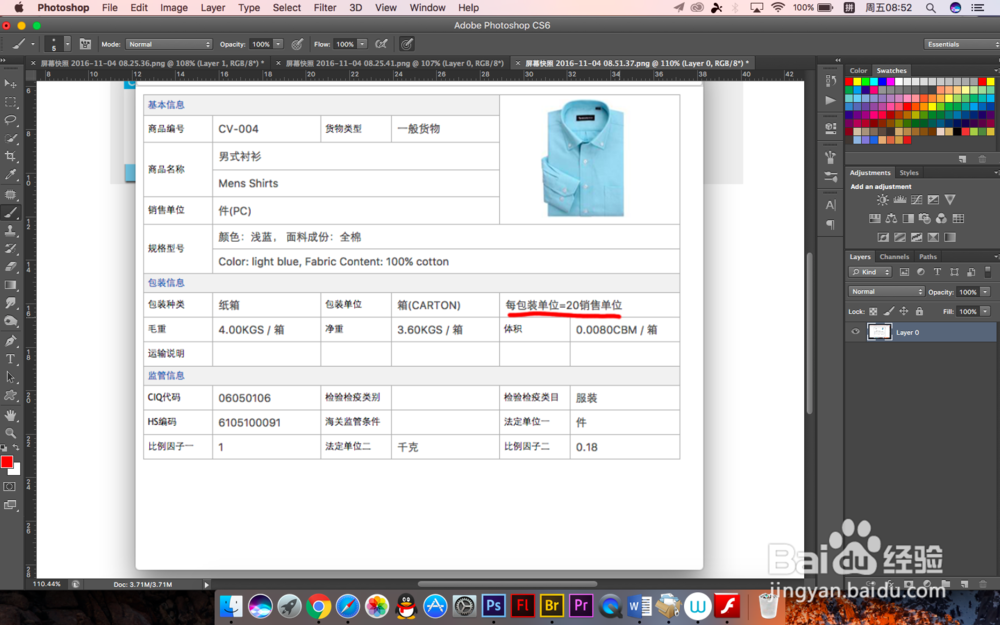Select the Hand tool
This screenshot has height=625, width=1000.
pyautogui.click(x=10, y=416)
